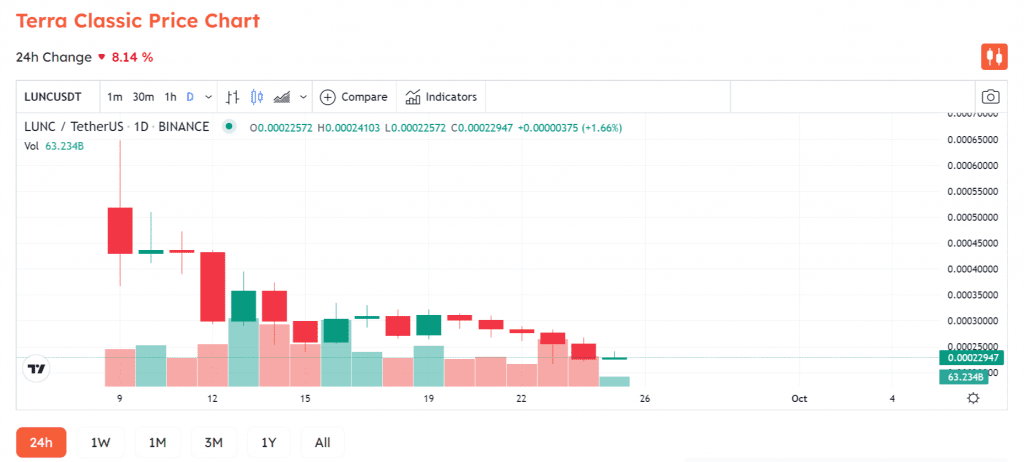Open chart settings gear icon

coord(973,398)
